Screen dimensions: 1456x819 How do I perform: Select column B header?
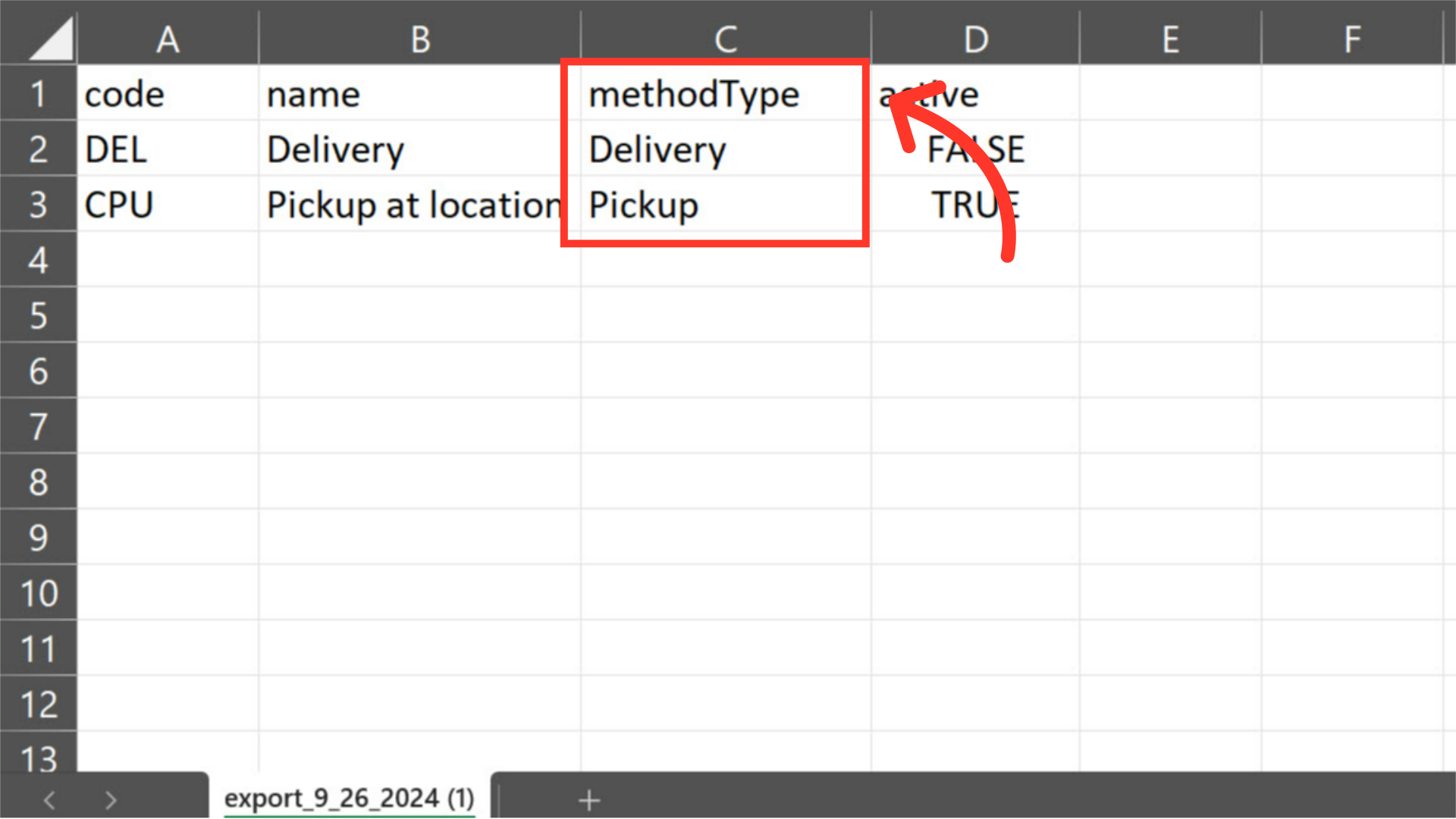420,38
